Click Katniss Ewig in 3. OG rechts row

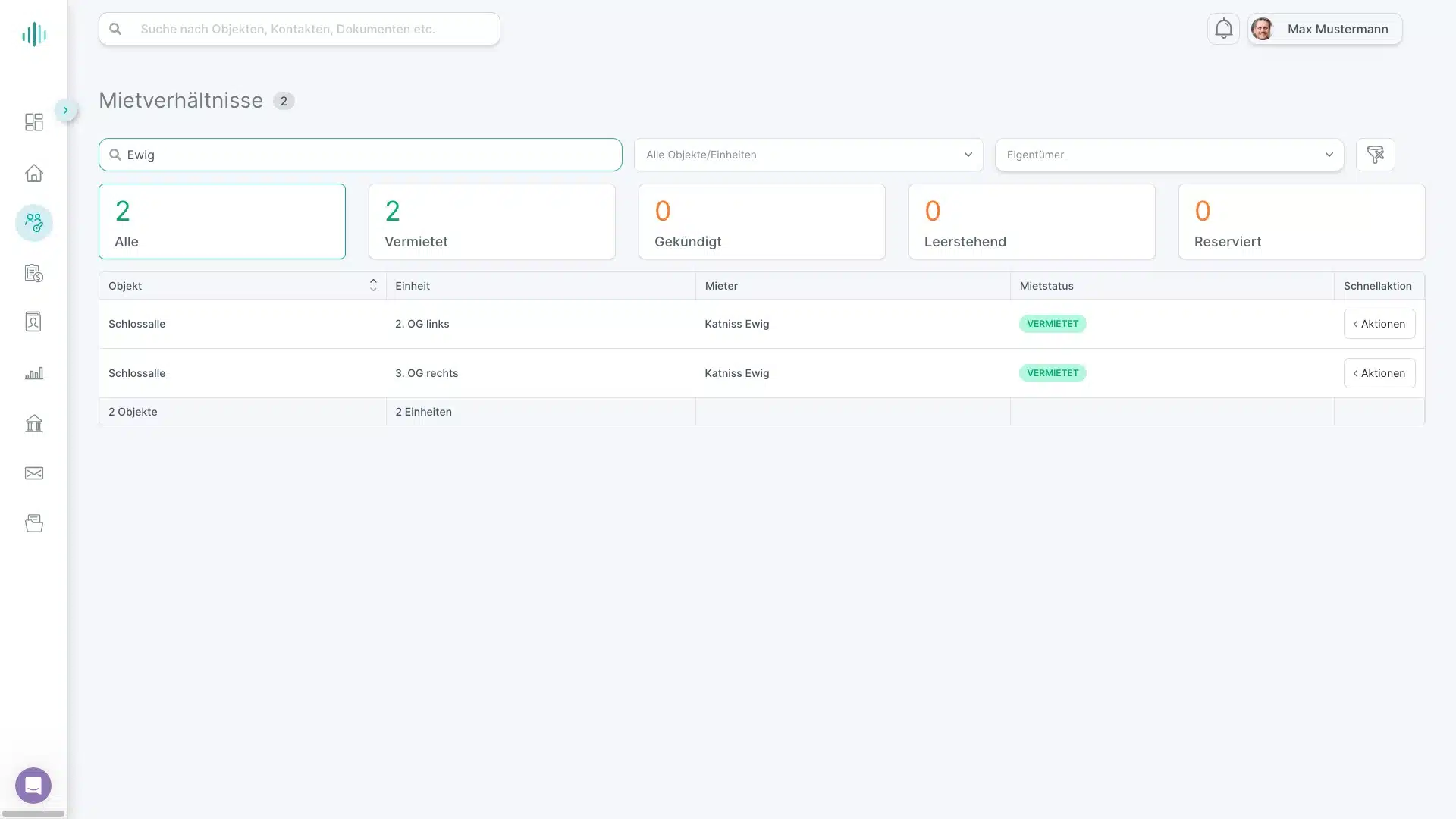[x=737, y=373]
